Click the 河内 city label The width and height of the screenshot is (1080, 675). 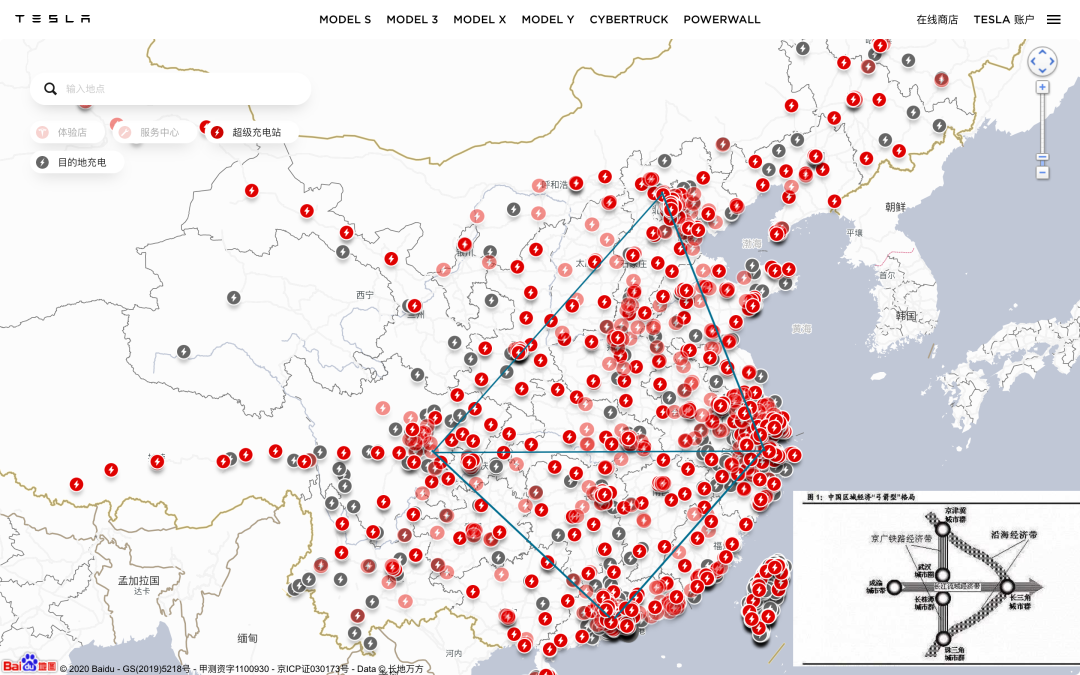point(453,653)
